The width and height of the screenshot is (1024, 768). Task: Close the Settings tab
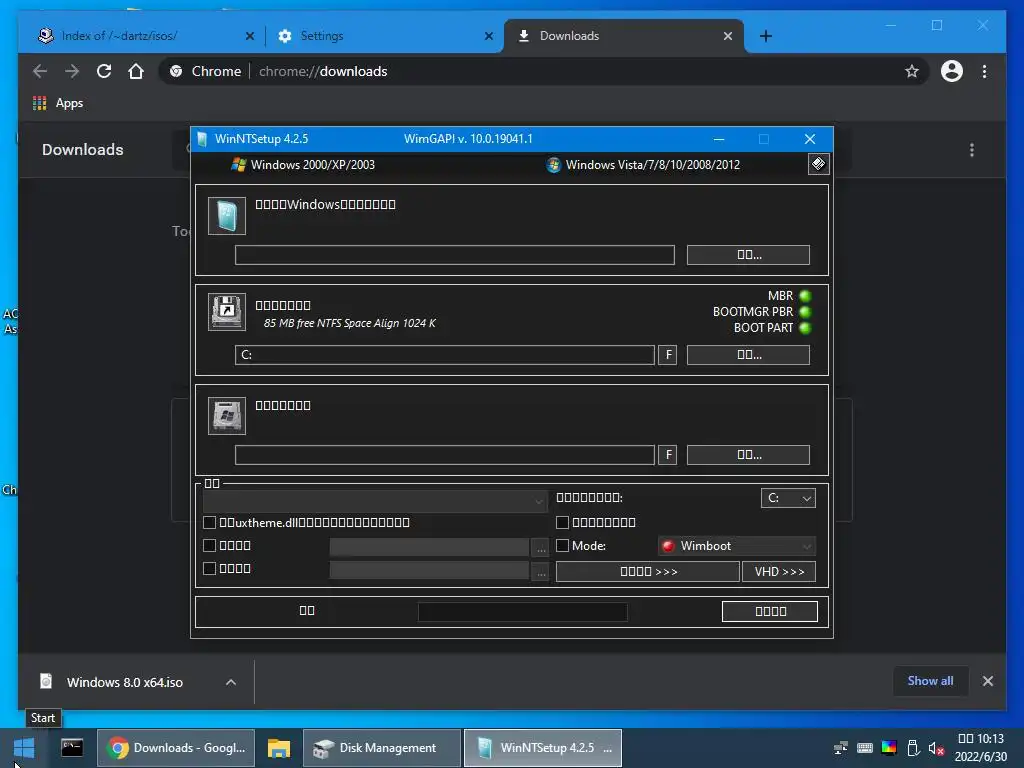coord(488,37)
